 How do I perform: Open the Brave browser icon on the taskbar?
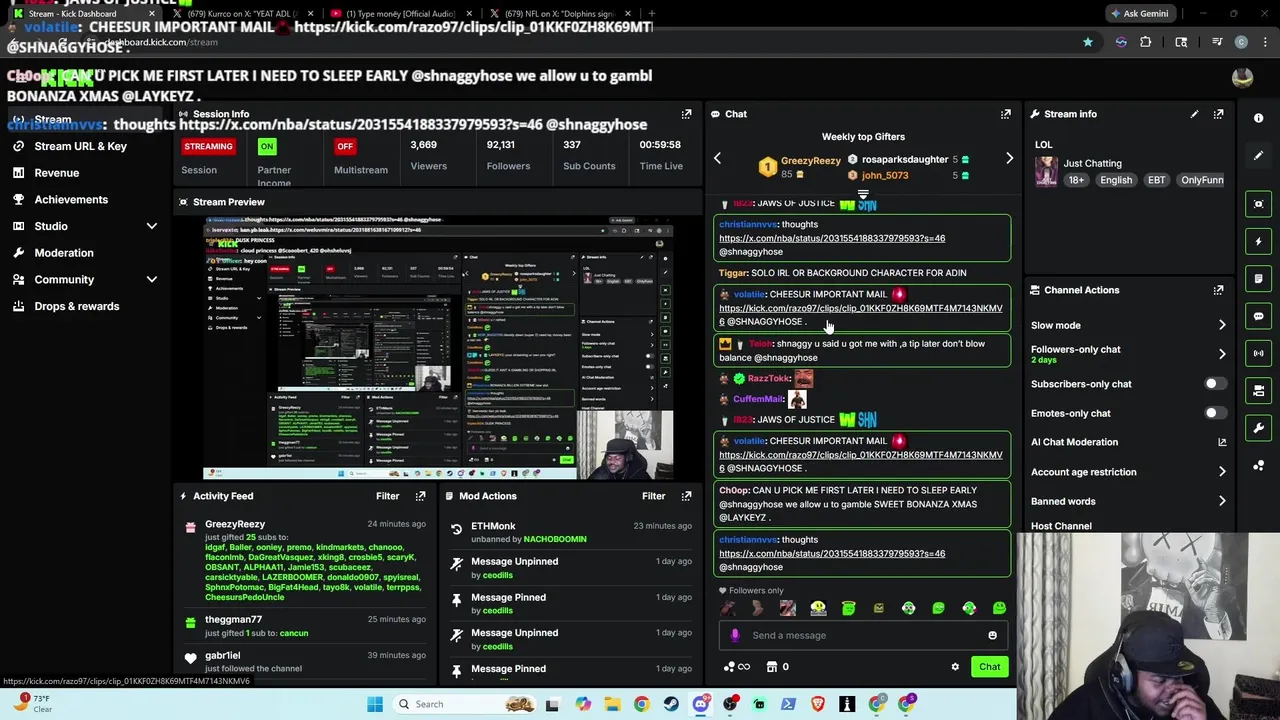818,704
